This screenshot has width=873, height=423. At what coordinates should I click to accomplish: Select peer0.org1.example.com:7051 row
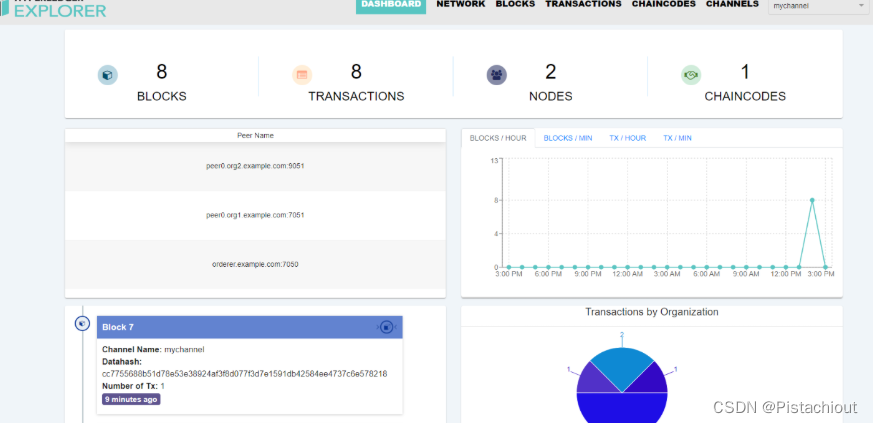click(256, 215)
